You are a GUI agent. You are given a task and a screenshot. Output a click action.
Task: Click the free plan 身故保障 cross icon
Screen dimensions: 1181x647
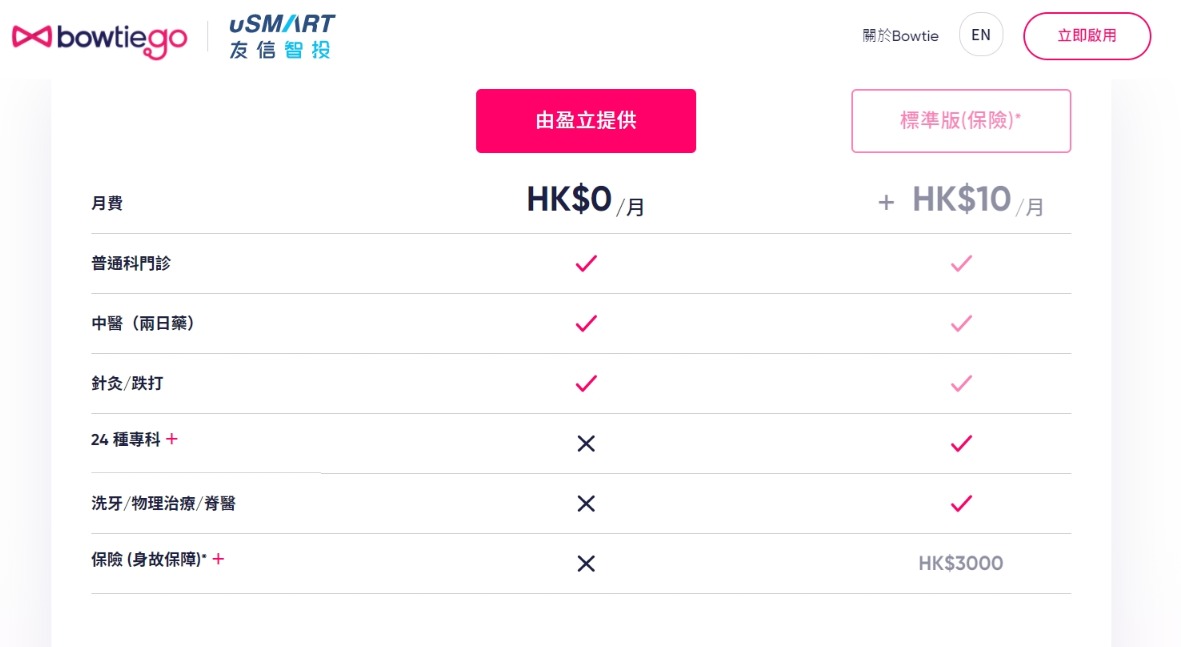coord(586,563)
